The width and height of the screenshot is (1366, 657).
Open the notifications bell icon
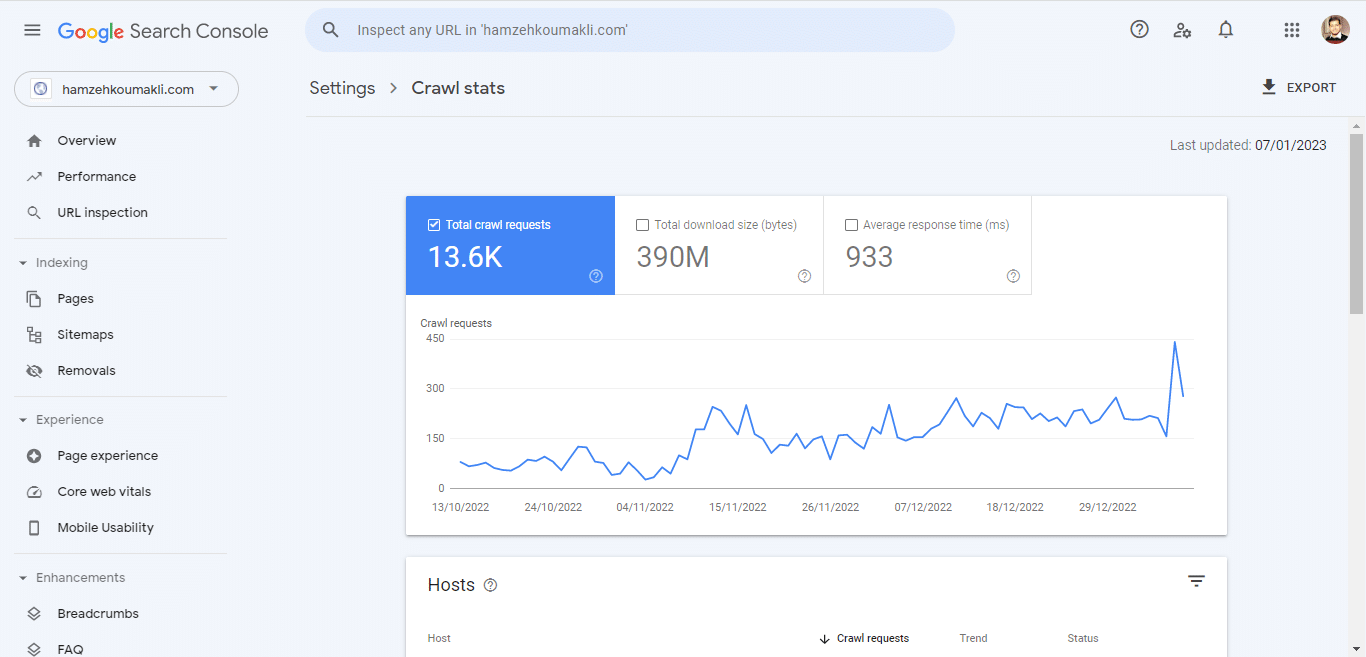(x=1225, y=30)
